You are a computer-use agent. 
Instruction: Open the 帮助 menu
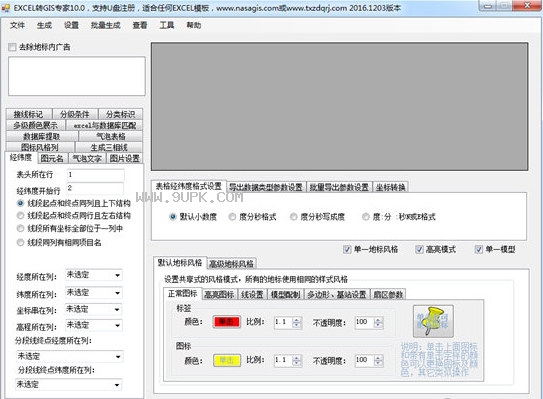[x=194, y=25]
